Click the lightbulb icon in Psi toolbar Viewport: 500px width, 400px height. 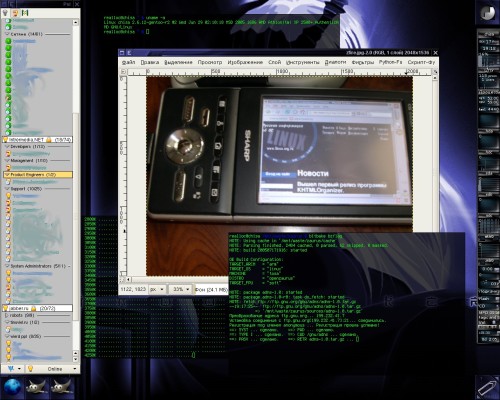click(5, 13)
